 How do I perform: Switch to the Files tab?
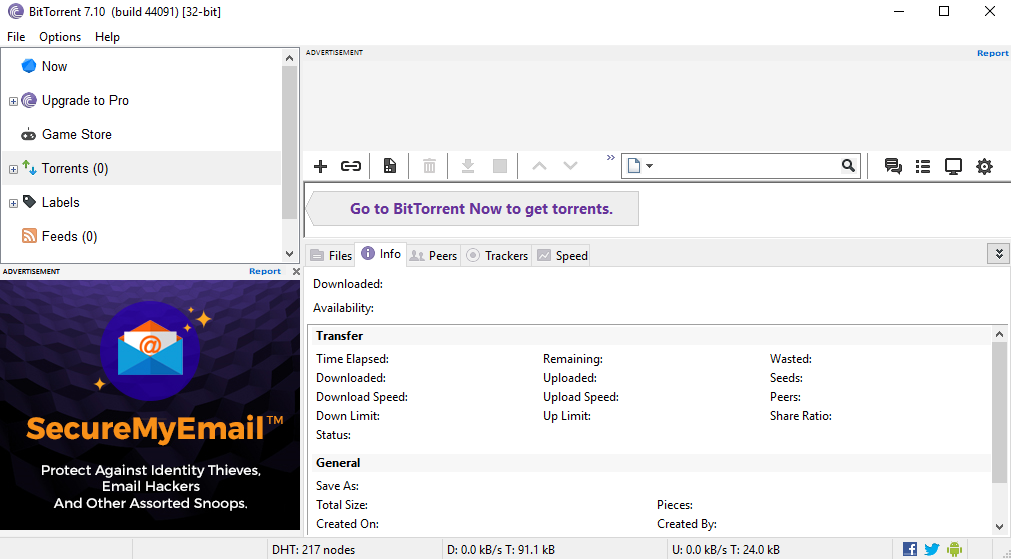330,255
